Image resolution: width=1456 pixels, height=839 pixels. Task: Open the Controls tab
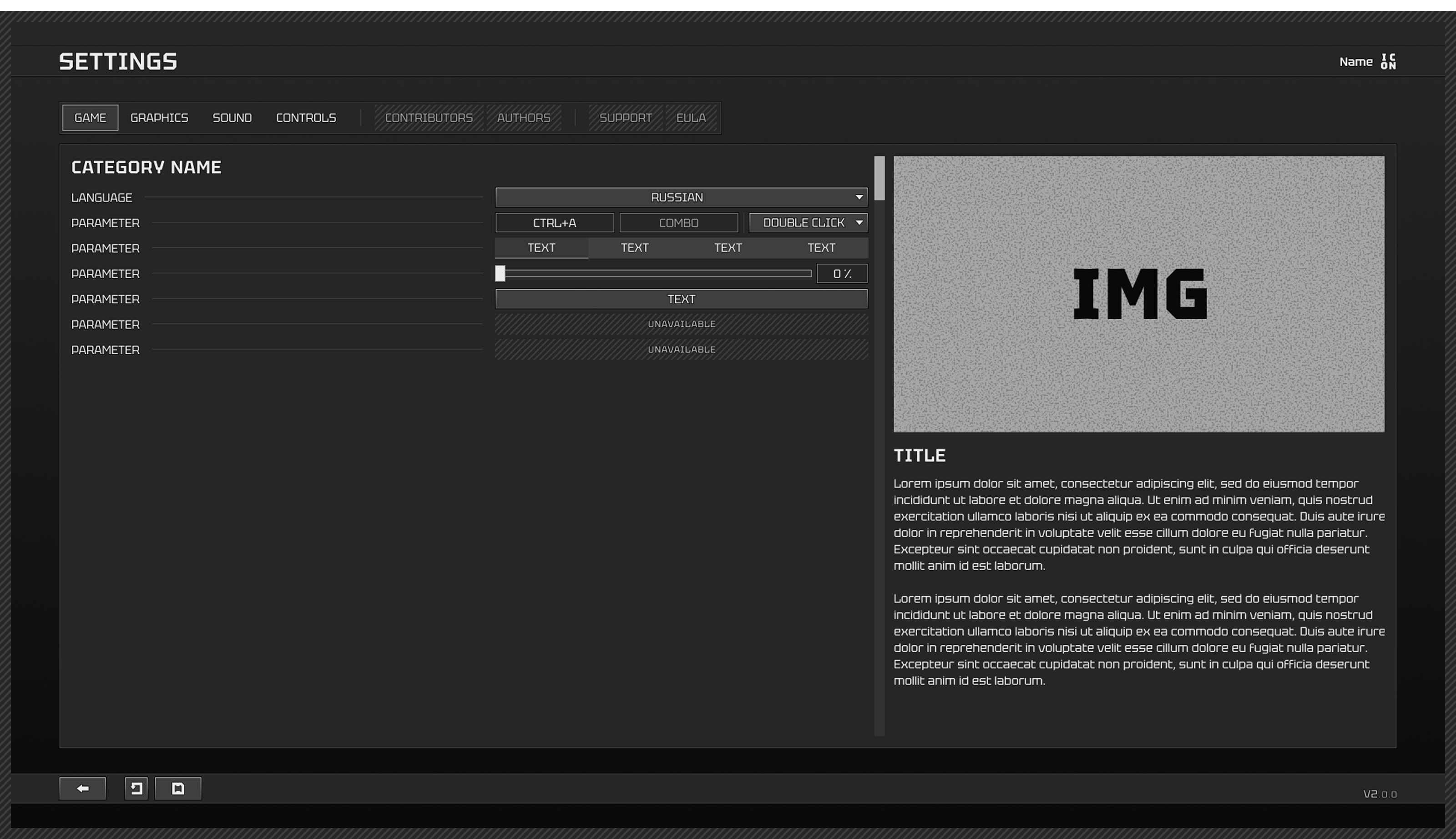coord(306,118)
